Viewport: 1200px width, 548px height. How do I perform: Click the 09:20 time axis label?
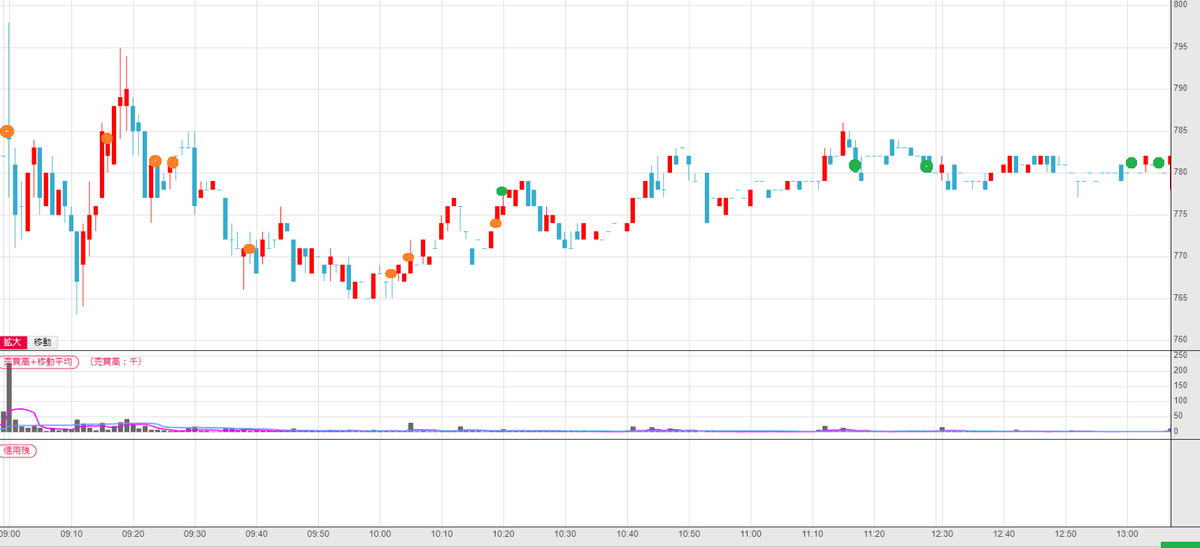point(133,534)
